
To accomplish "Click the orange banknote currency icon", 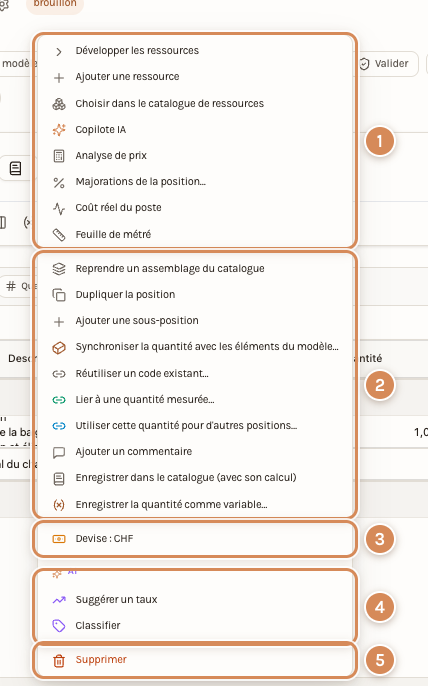I will [59, 539].
